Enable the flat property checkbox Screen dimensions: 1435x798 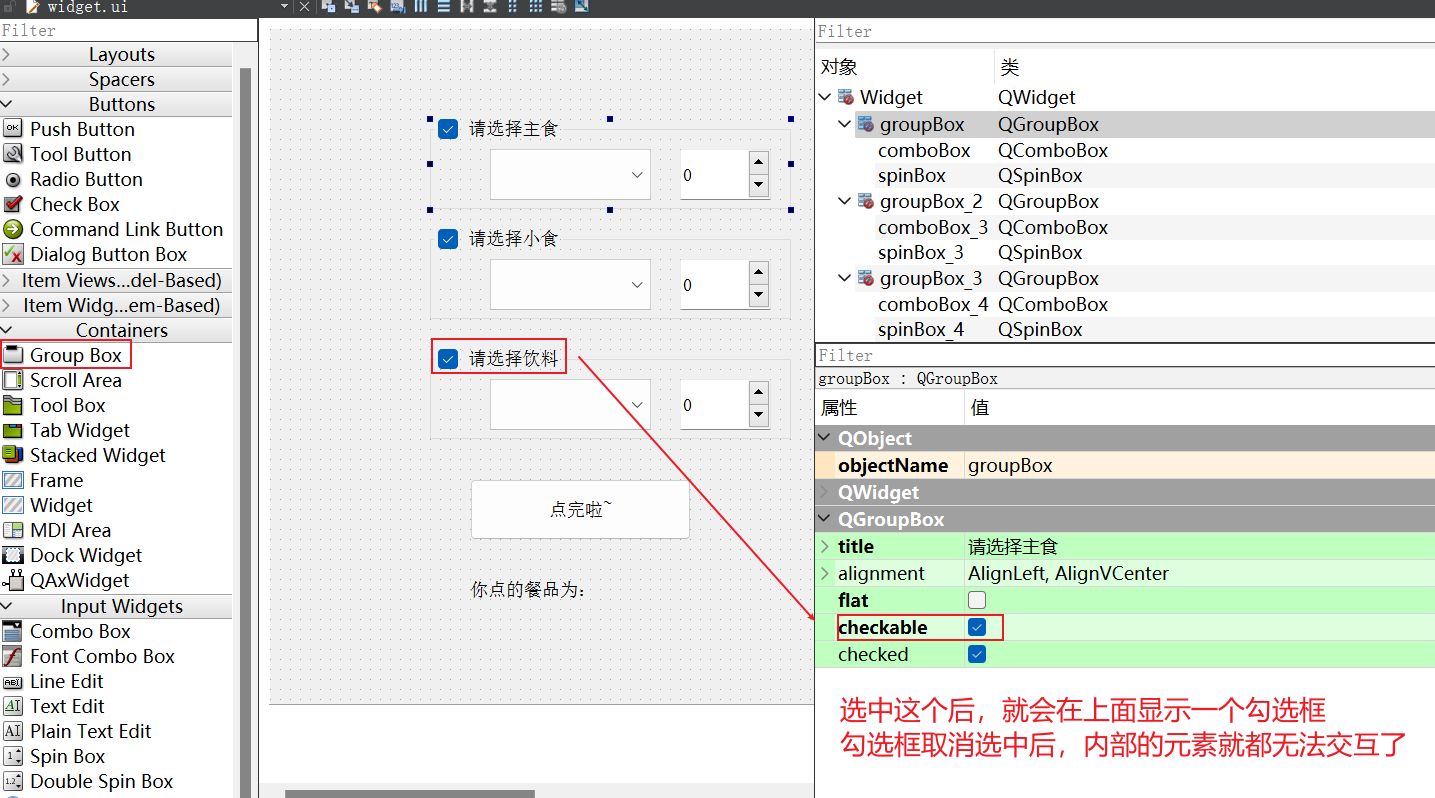point(977,600)
